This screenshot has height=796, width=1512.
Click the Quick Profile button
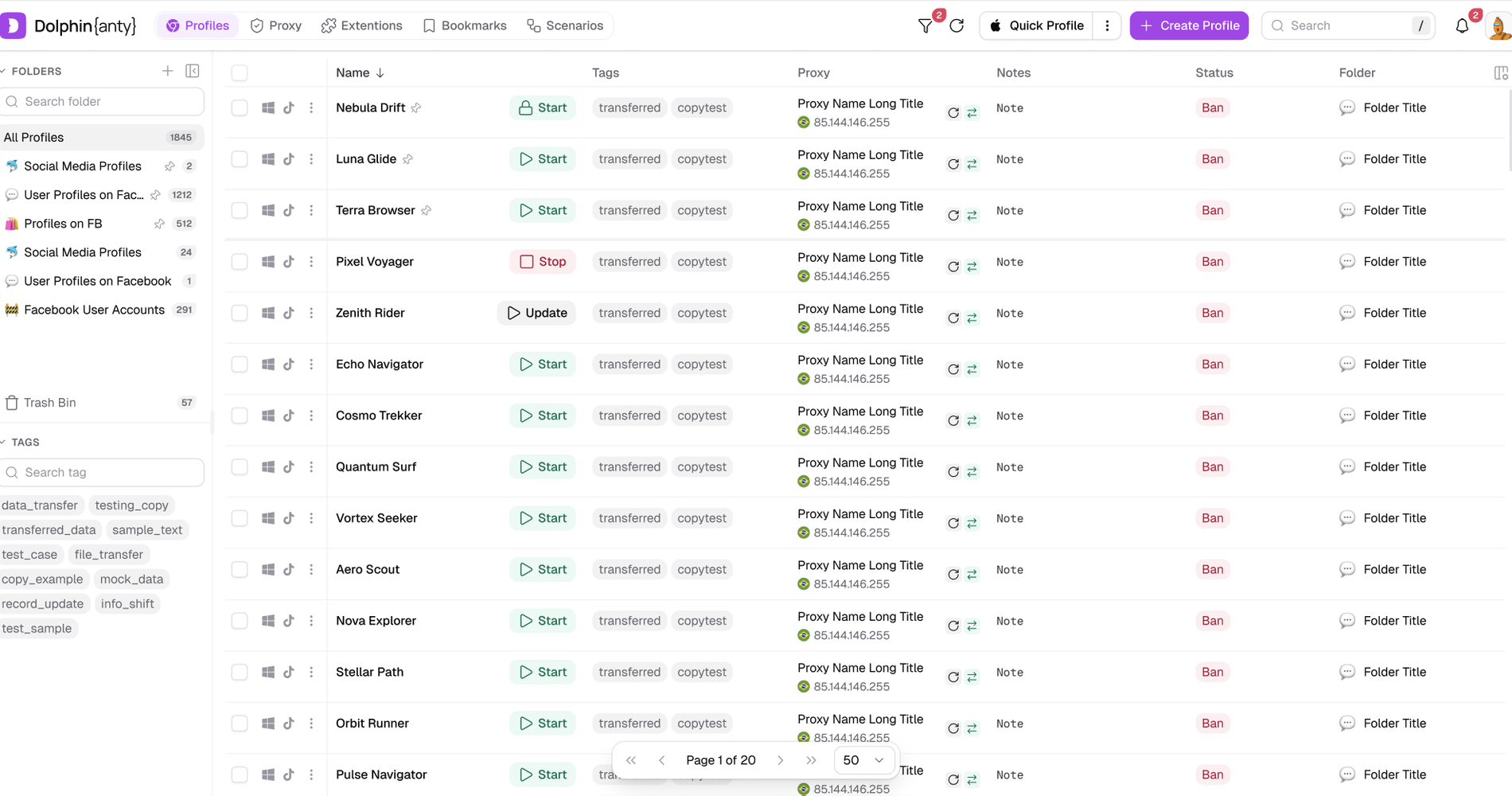pyautogui.click(x=1037, y=25)
